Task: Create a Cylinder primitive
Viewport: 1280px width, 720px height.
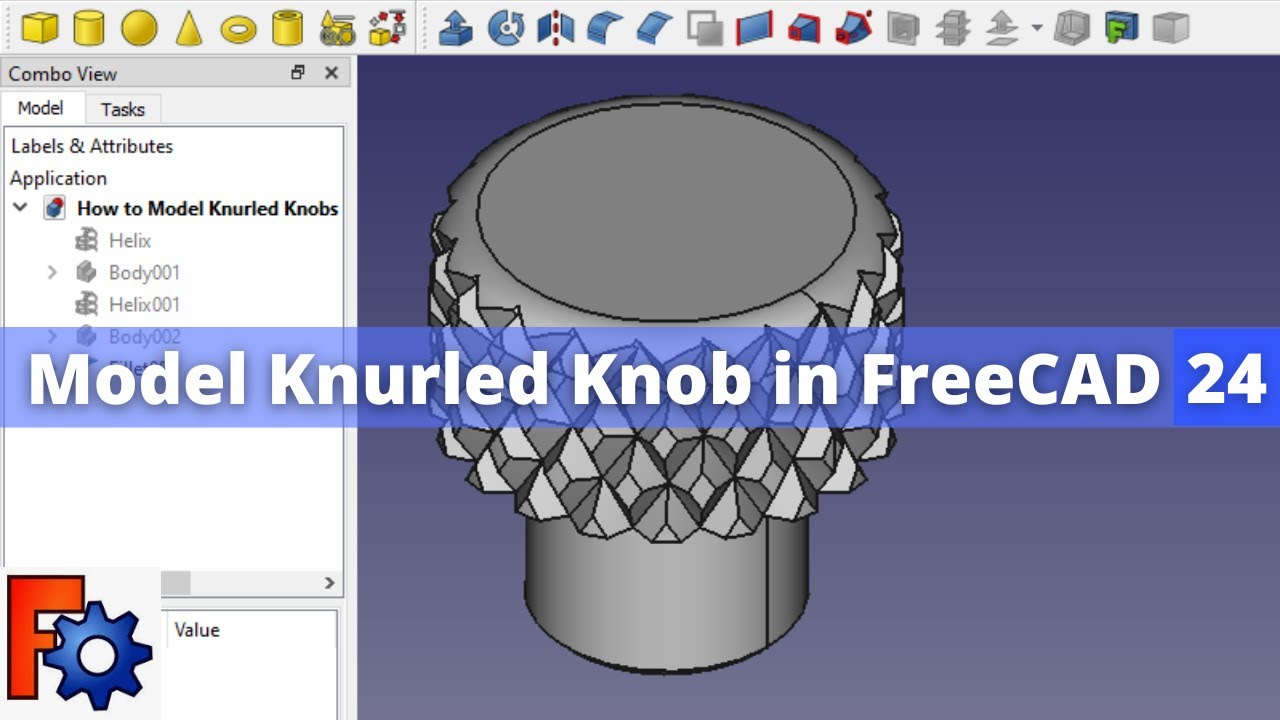Action: coord(89,27)
